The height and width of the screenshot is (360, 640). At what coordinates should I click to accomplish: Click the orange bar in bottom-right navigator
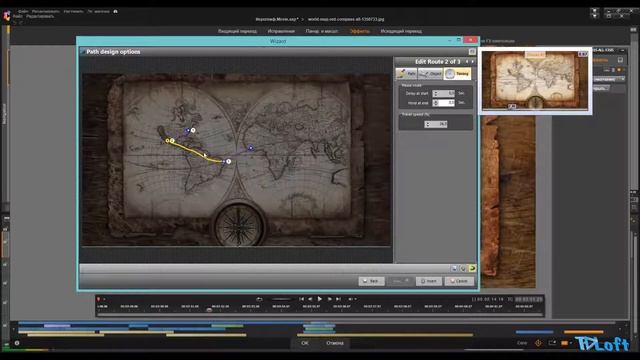583,332
